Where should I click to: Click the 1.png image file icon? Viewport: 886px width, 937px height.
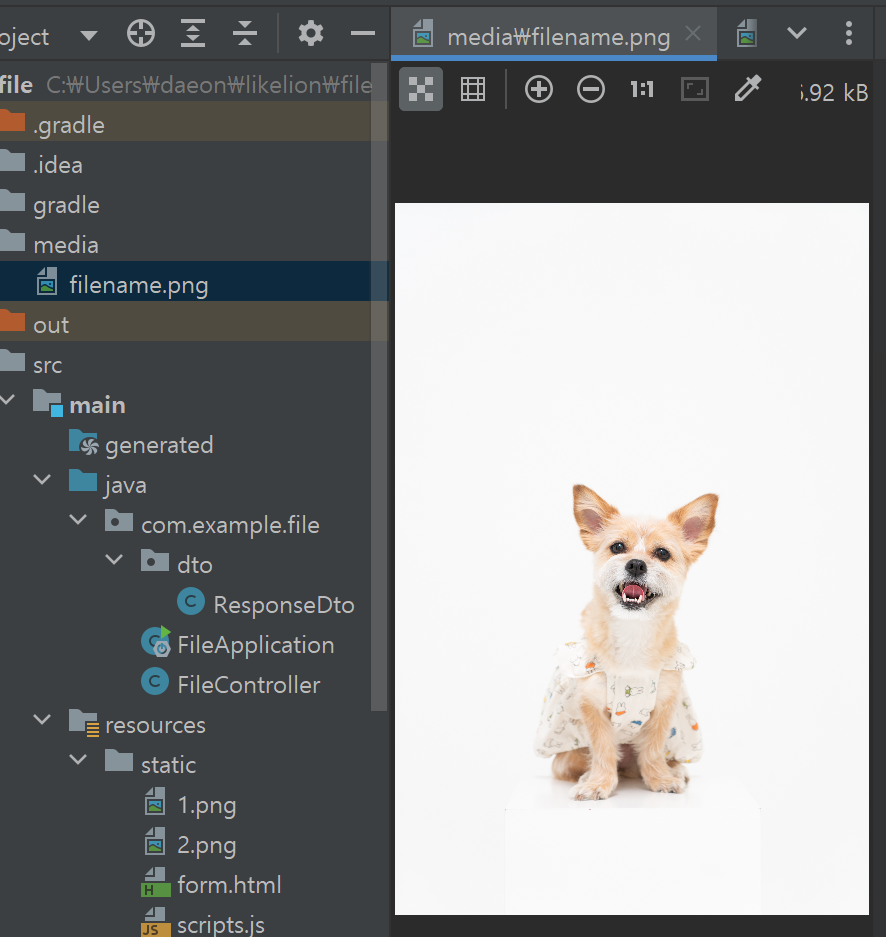(x=155, y=801)
